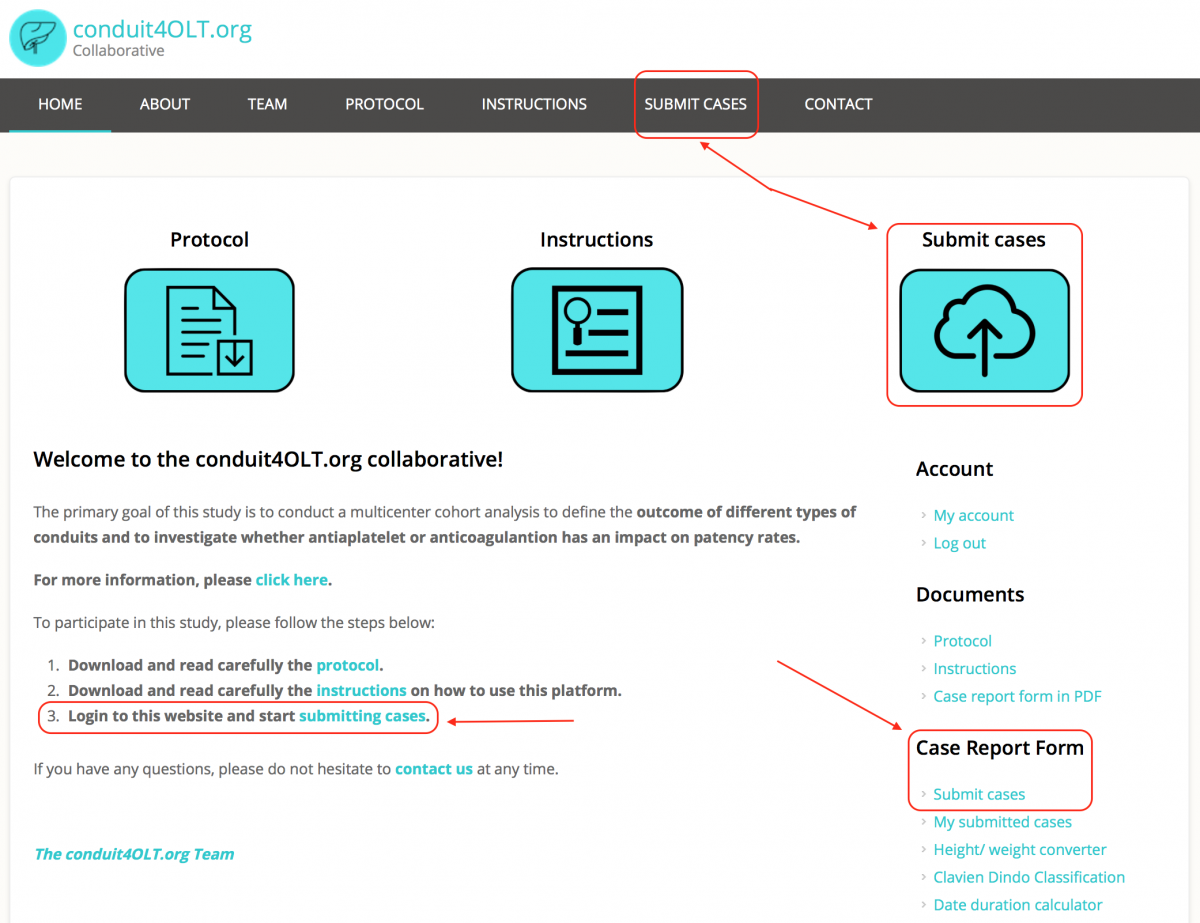
Task: Select INSTRUCTIONS in the top navigation
Action: pyautogui.click(x=534, y=104)
